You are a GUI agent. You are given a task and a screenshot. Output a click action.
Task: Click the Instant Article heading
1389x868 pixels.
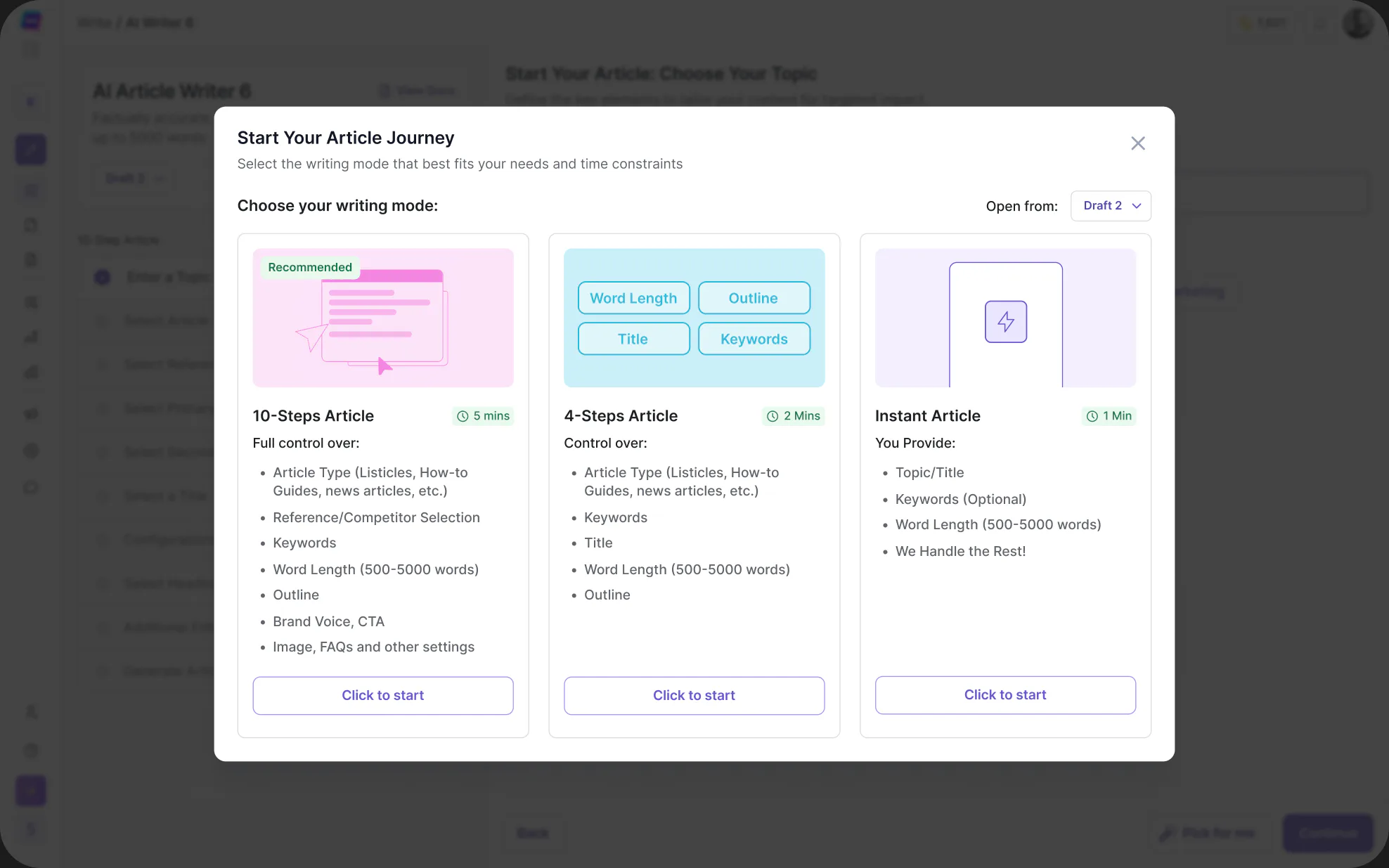coord(928,416)
